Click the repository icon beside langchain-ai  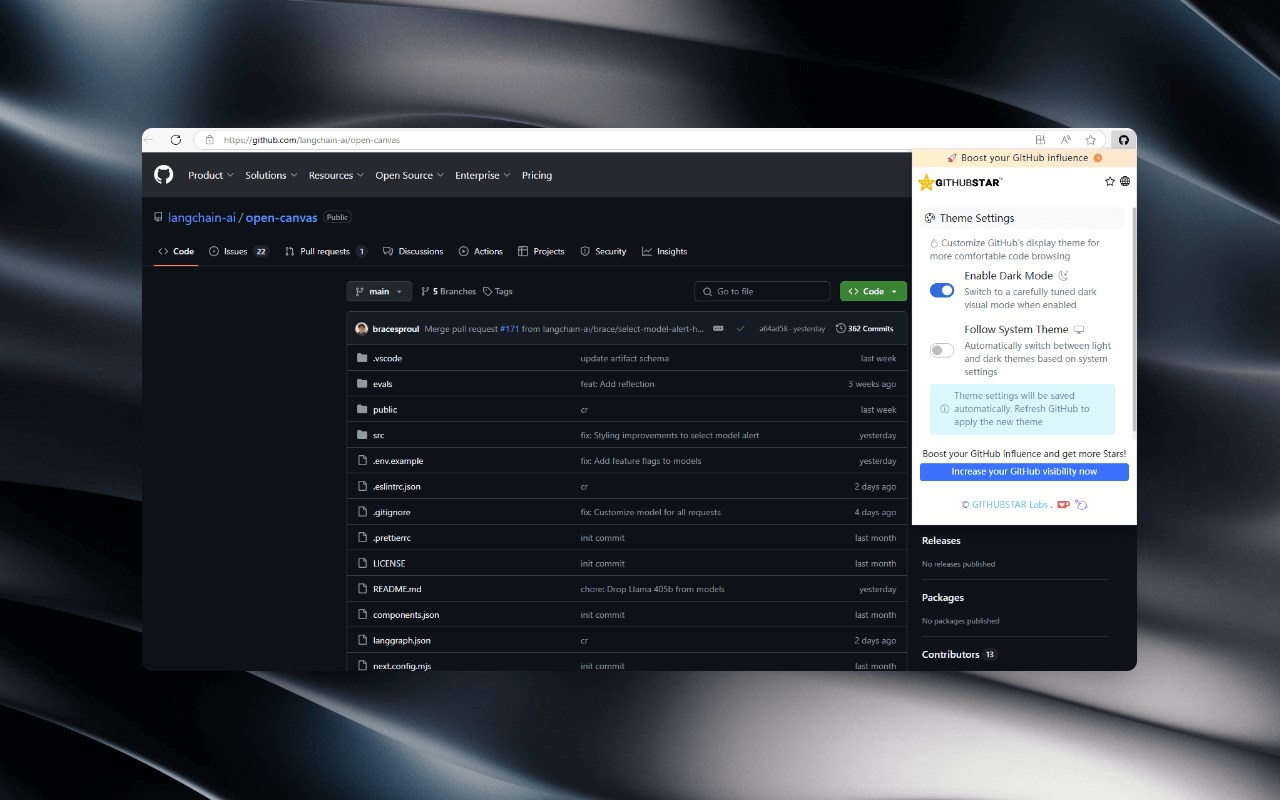(x=158, y=217)
